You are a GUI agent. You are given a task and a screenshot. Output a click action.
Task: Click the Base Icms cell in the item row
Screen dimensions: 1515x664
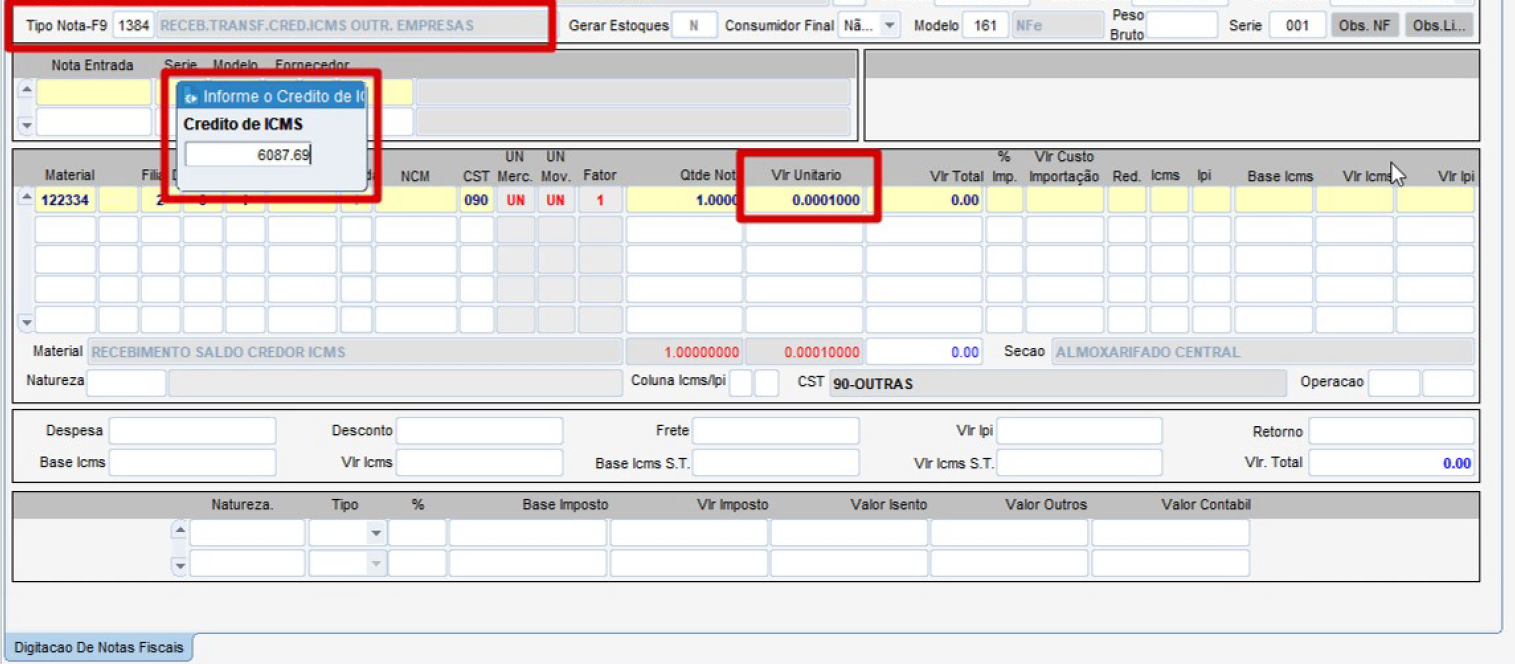click(x=1274, y=200)
